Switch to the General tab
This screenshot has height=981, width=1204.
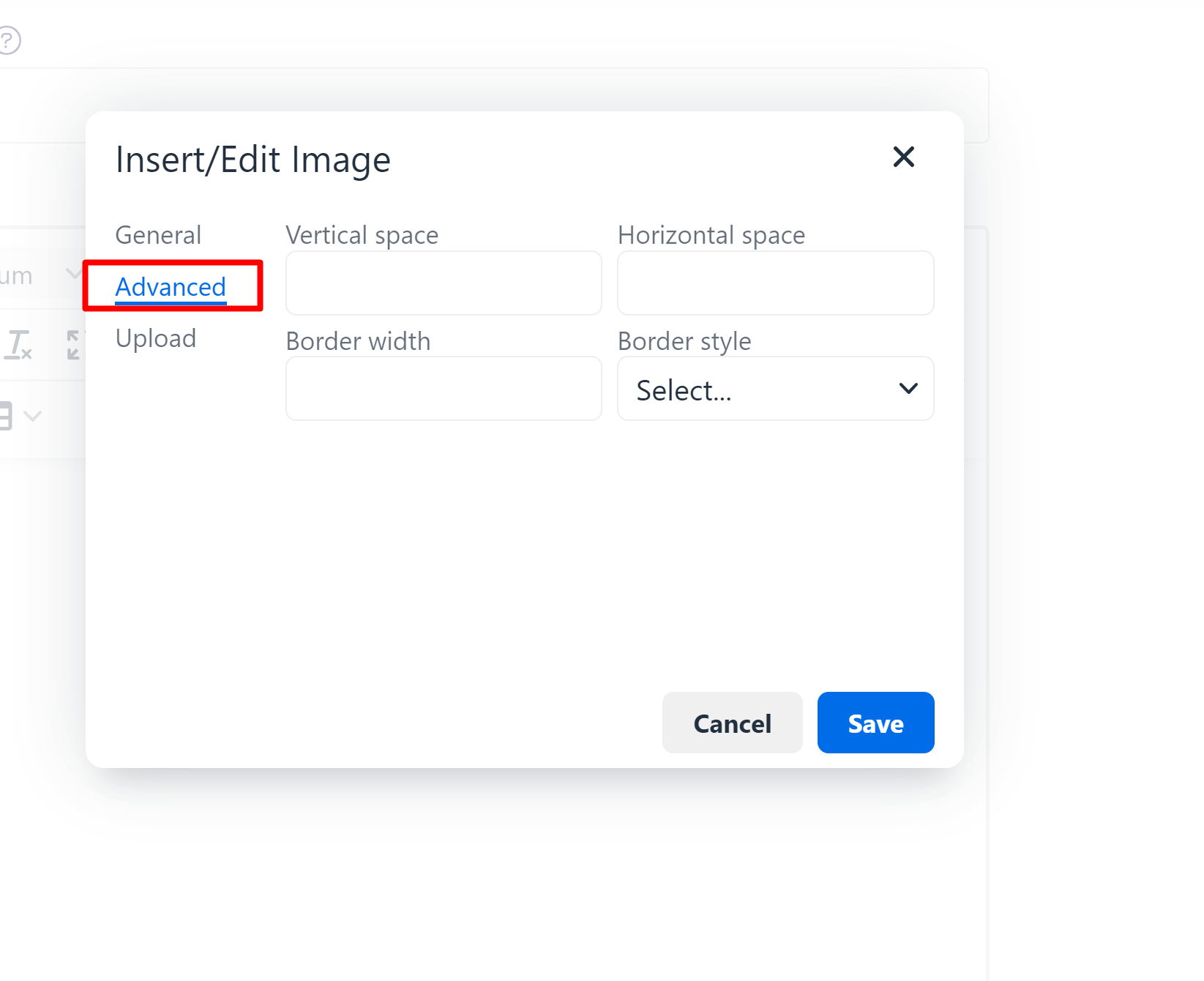(158, 235)
